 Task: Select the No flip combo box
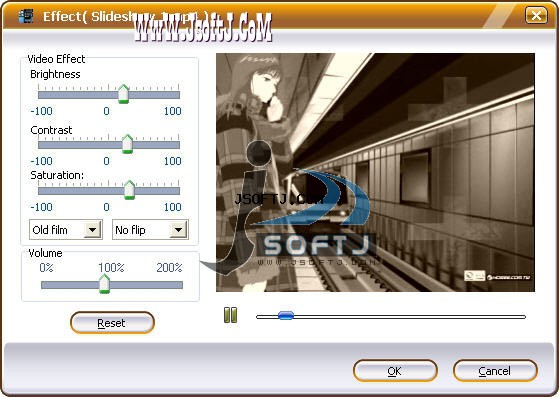150,230
